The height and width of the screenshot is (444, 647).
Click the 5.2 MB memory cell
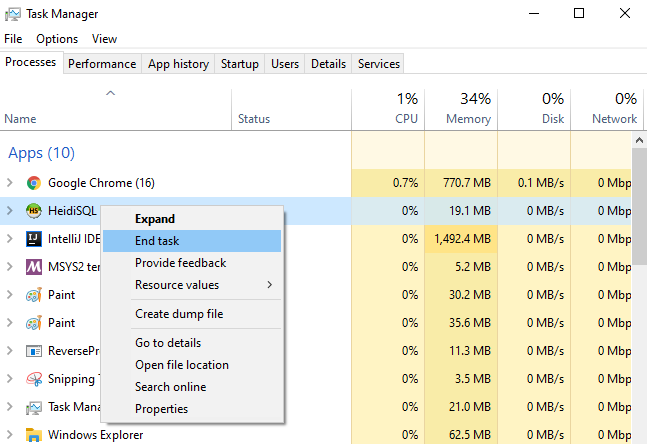point(461,267)
